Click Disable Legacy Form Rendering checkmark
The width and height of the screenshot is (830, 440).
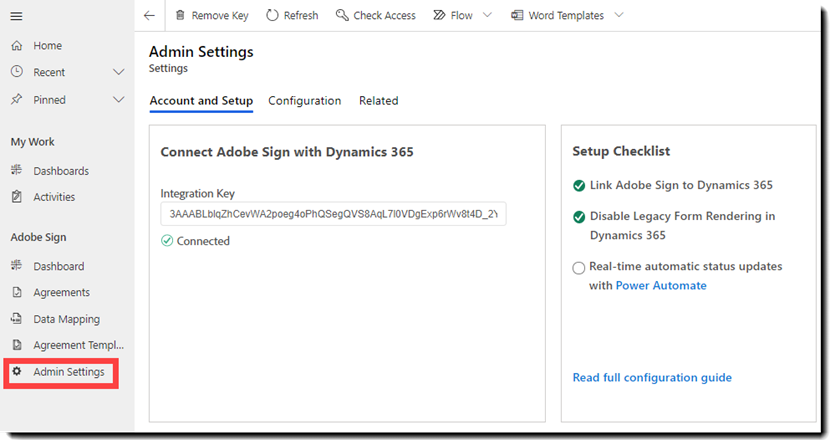point(579,216)
